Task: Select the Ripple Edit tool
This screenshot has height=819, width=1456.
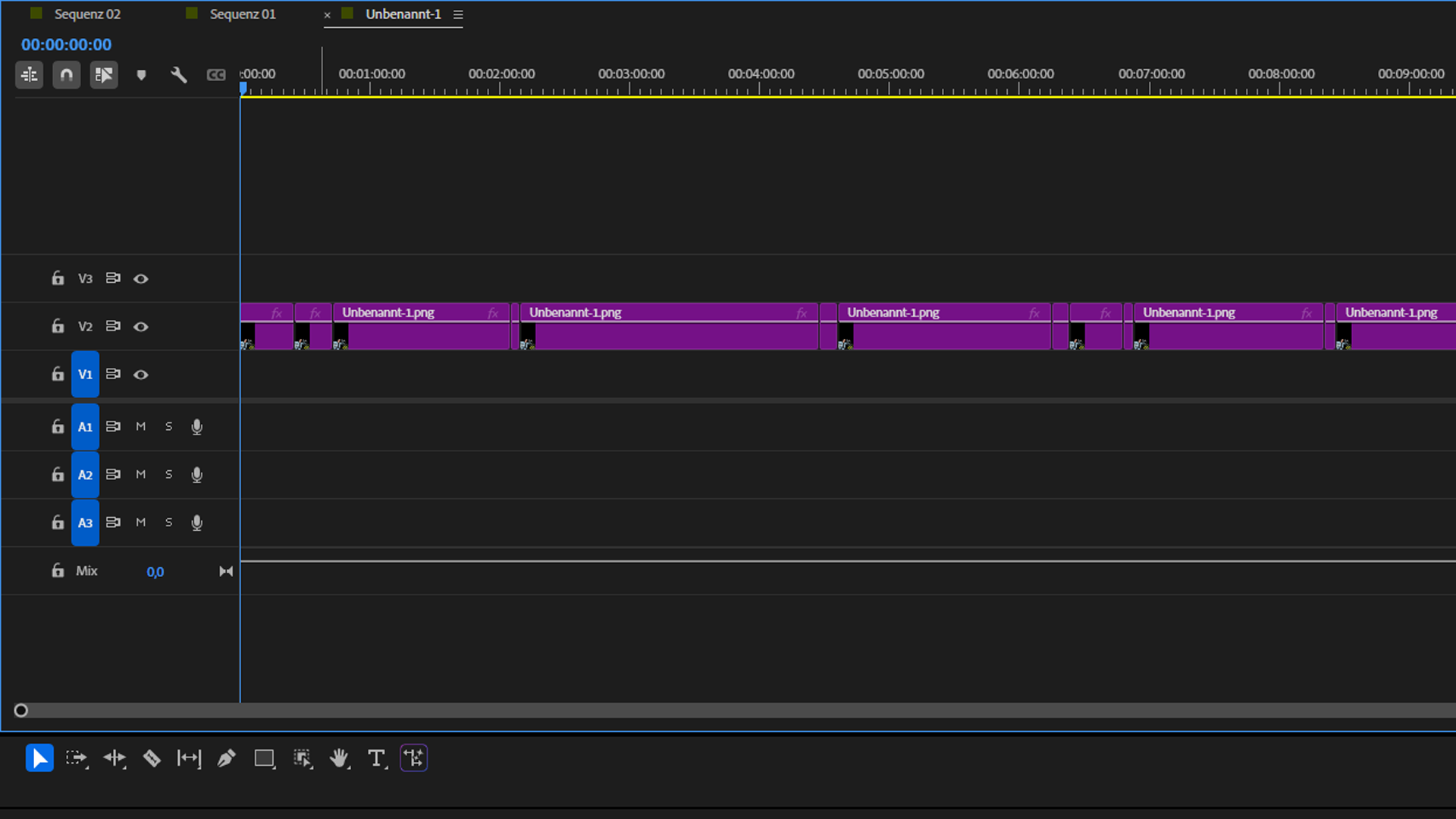Action: (x=115, y=758)
